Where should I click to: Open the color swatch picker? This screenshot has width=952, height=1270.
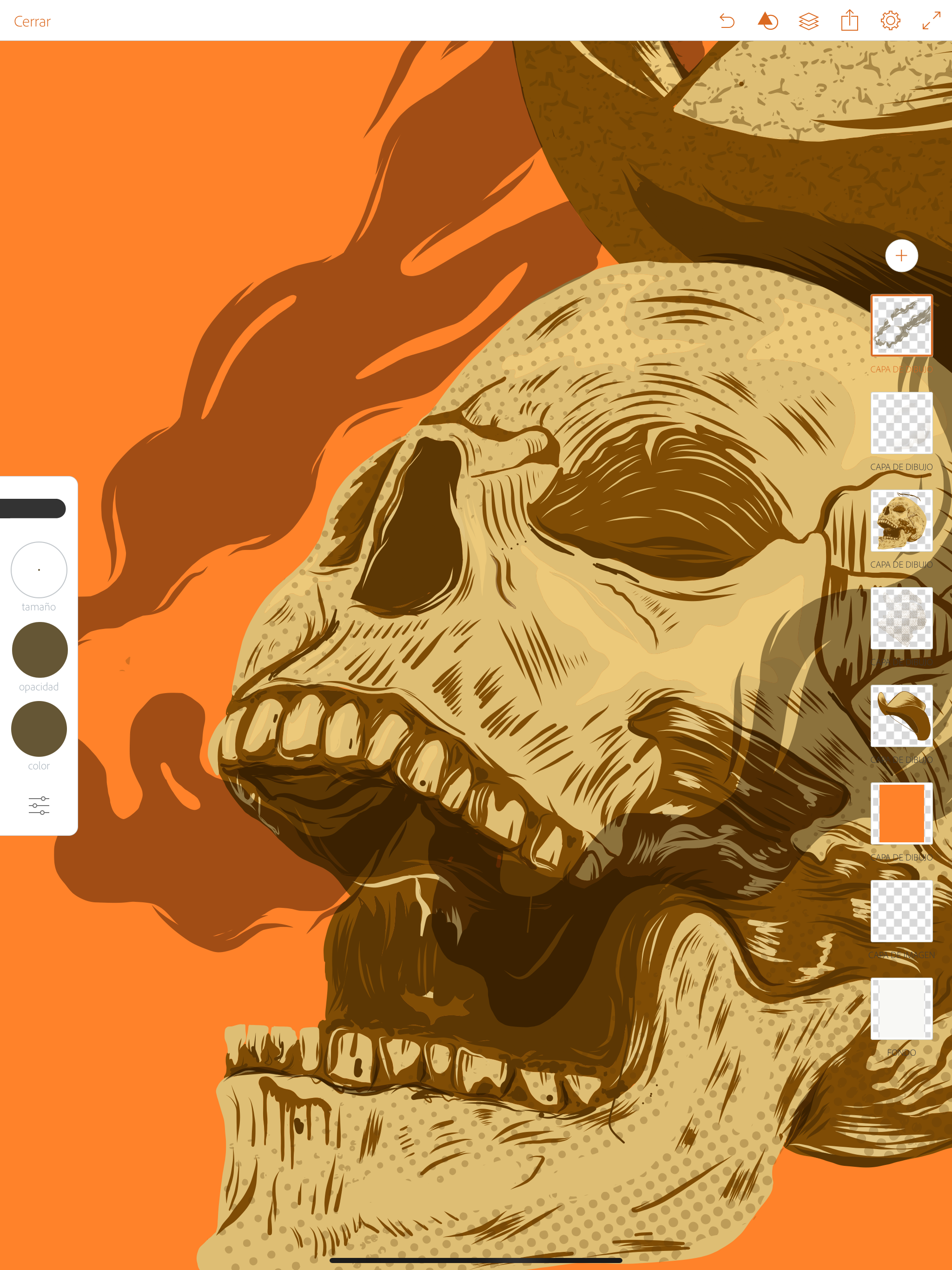tap(39, 728)
